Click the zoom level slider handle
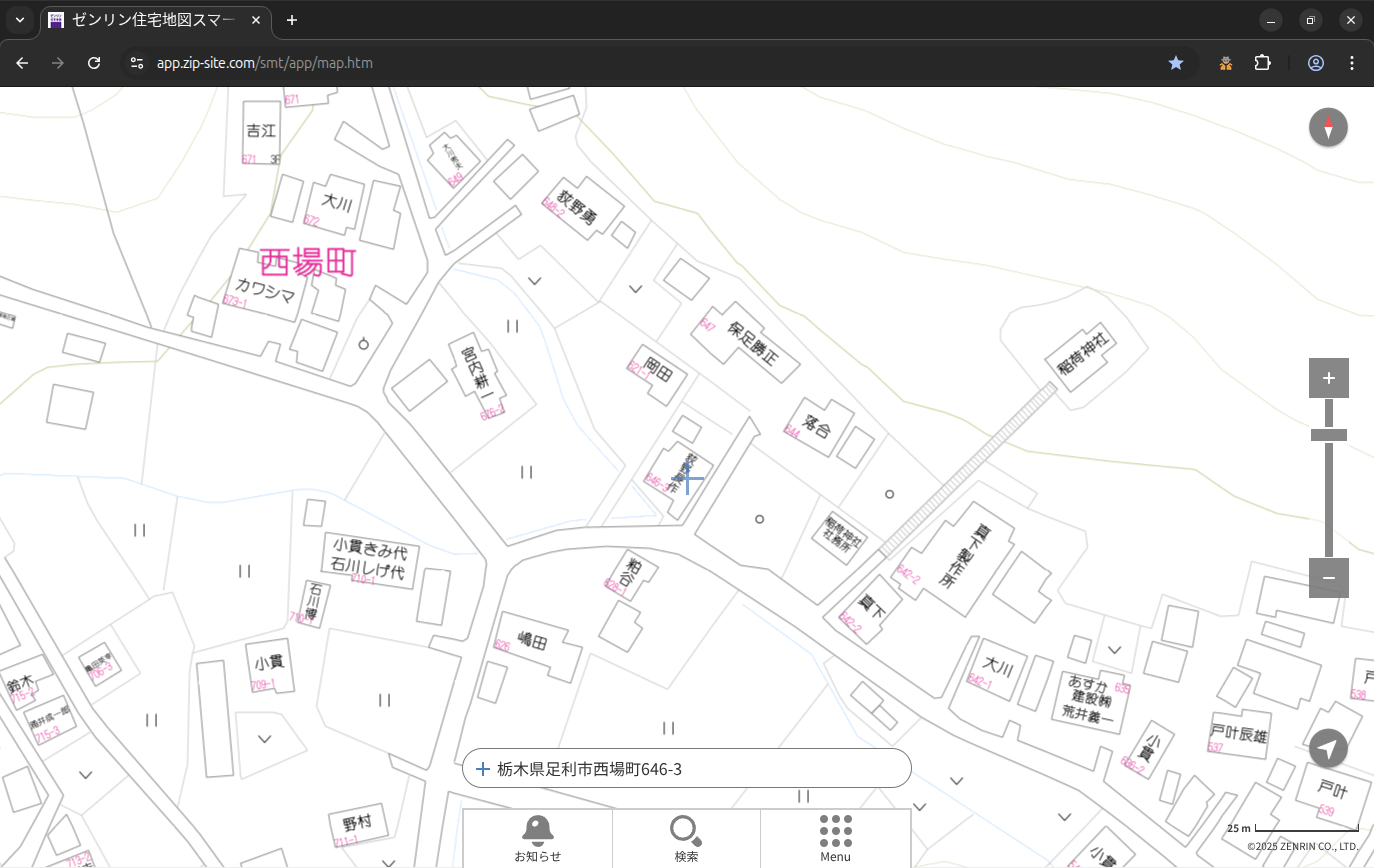Screen dimensions: 1374x868 click(x=1328, y=435)
